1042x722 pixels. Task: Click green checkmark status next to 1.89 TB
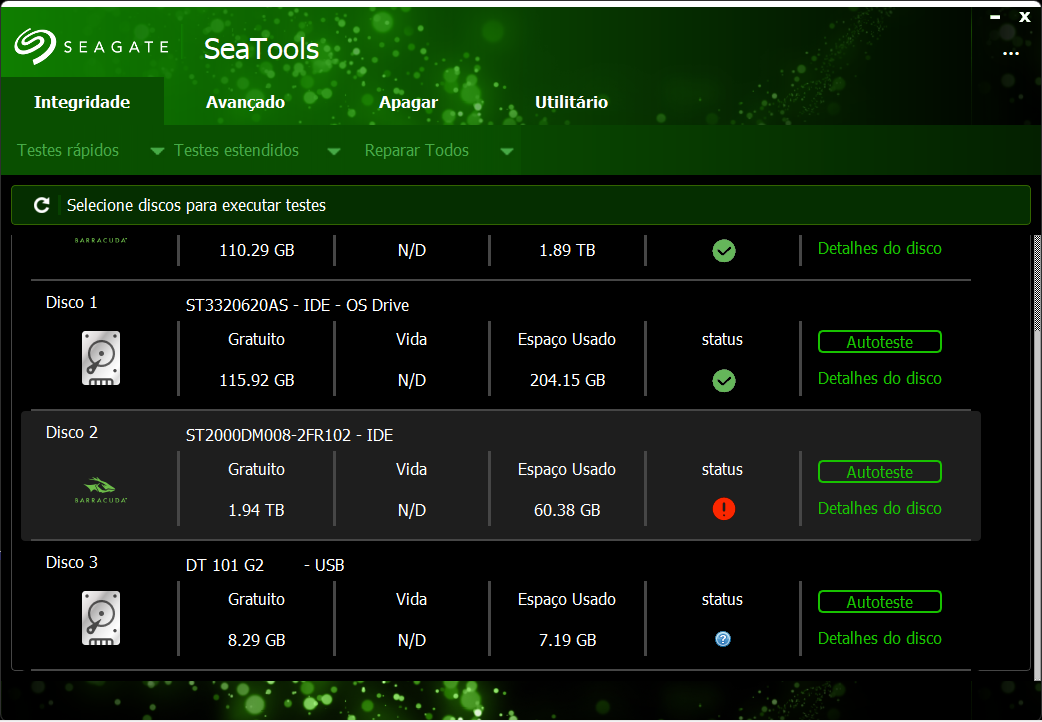[x=724, y=251]
